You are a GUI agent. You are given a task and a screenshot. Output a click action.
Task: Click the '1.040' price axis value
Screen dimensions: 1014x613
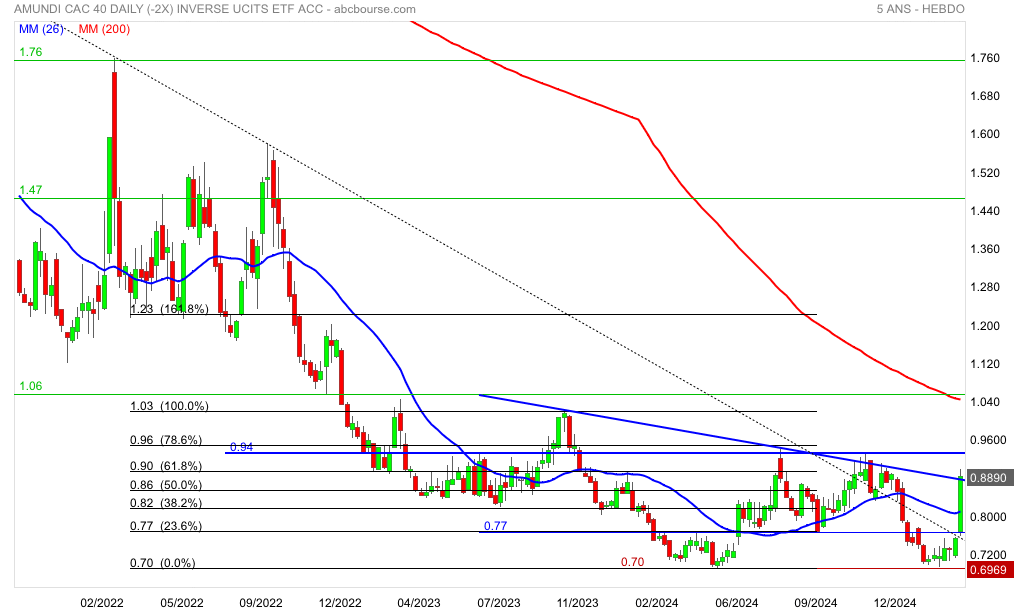tap(985, 402)
